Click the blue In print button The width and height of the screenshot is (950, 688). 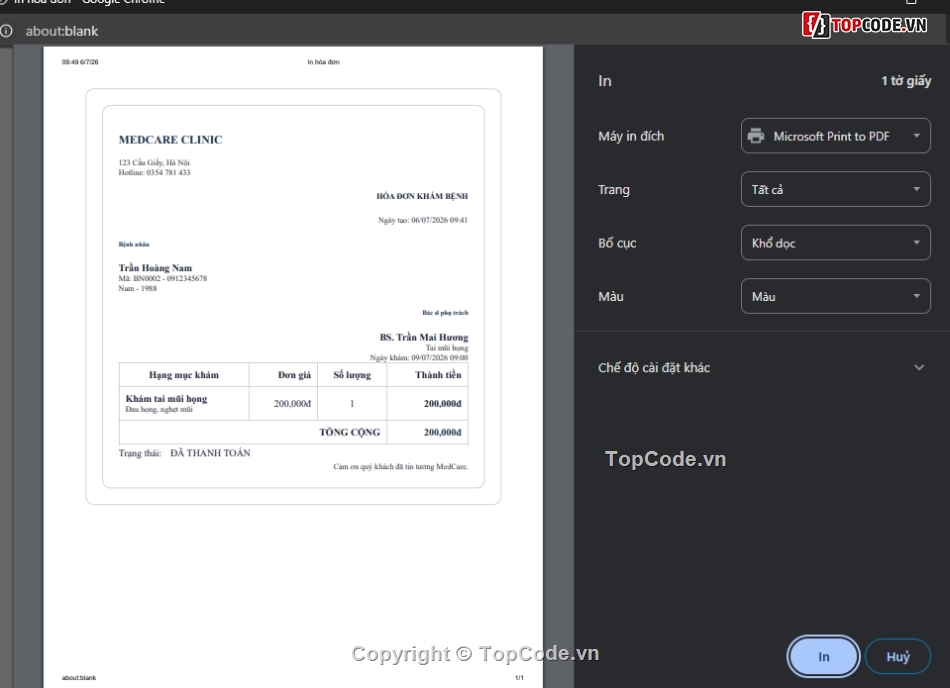823,657
